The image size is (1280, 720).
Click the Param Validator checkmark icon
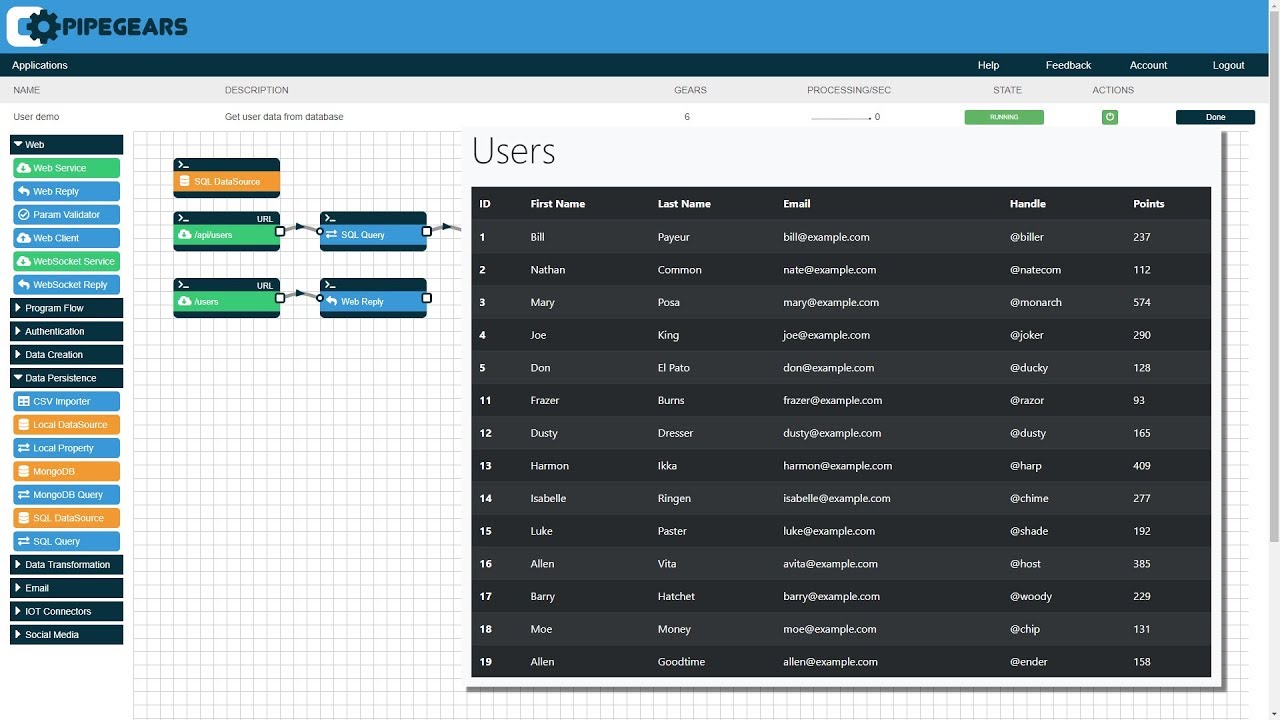[24, 214]
